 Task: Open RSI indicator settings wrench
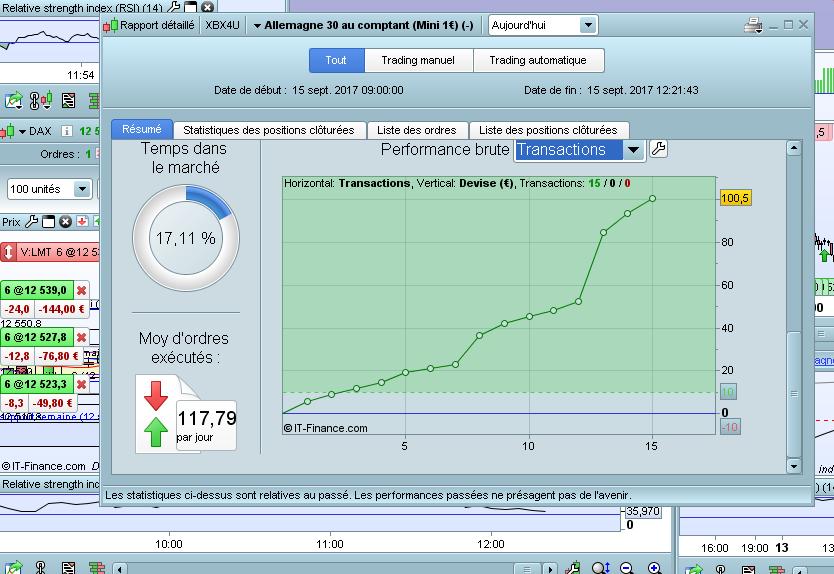174,7
